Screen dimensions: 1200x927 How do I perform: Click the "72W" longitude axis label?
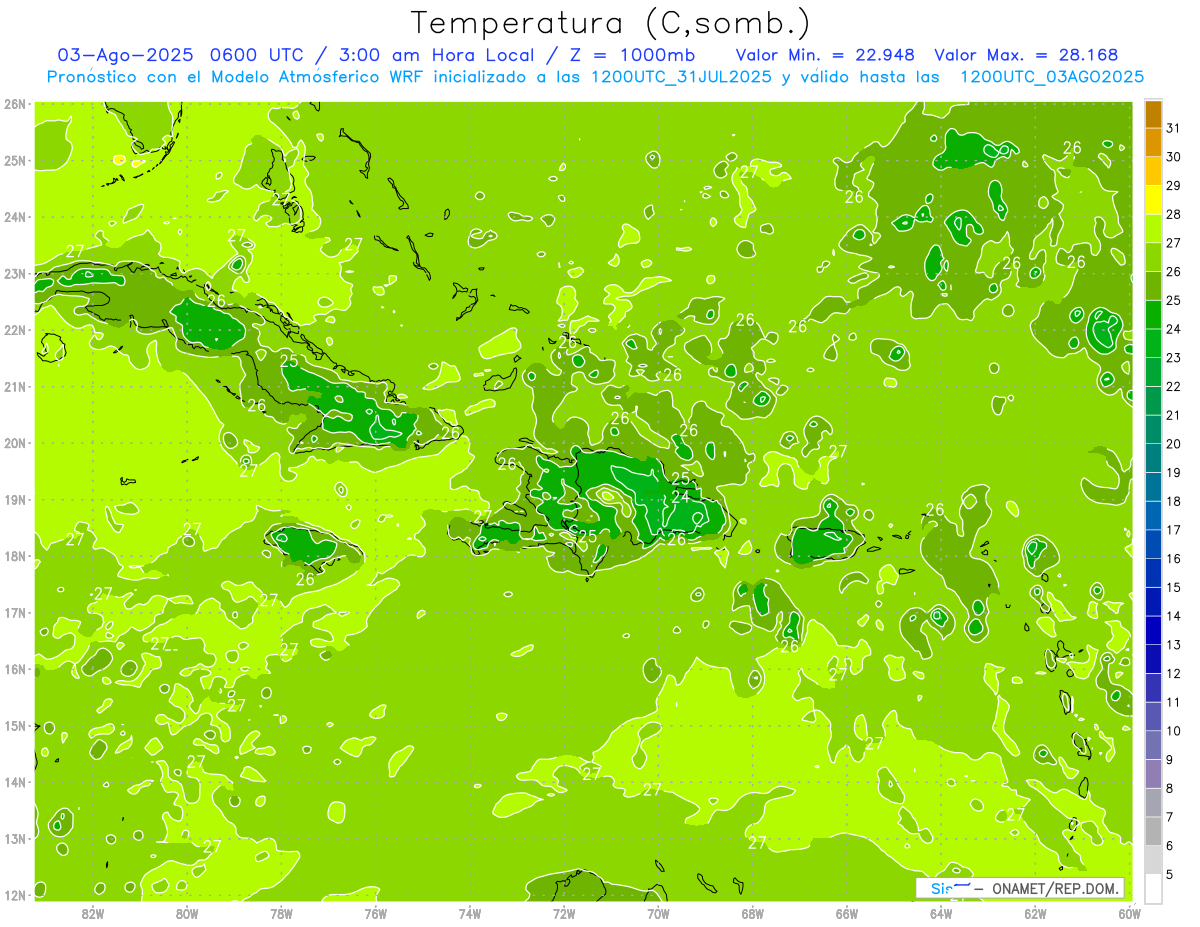[564, 914]
